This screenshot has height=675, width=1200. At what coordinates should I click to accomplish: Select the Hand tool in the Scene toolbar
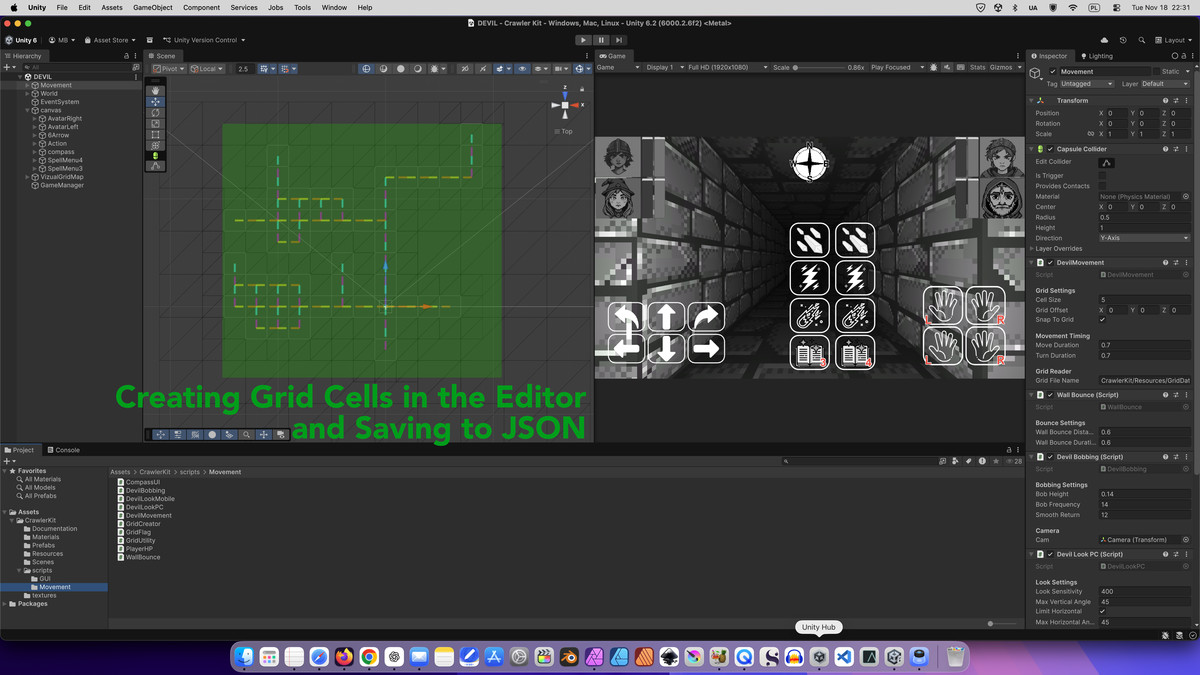point(155,90)
